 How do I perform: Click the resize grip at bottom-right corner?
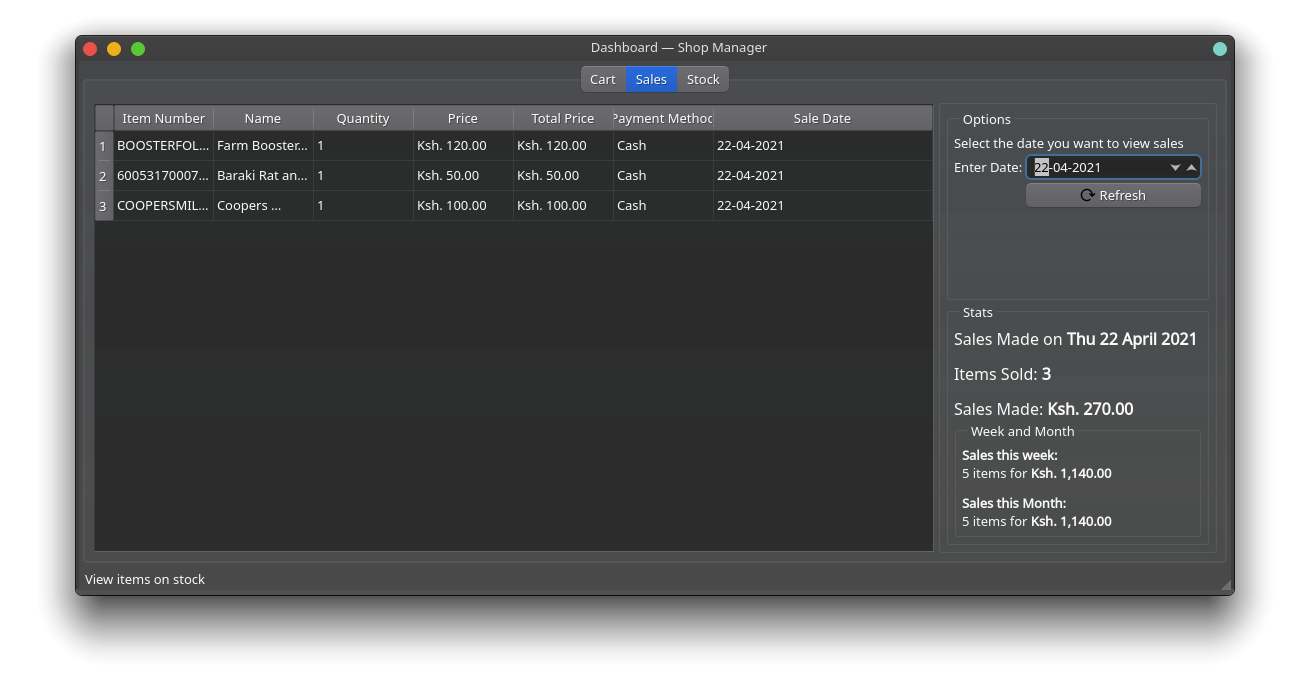pos(1226,584)
